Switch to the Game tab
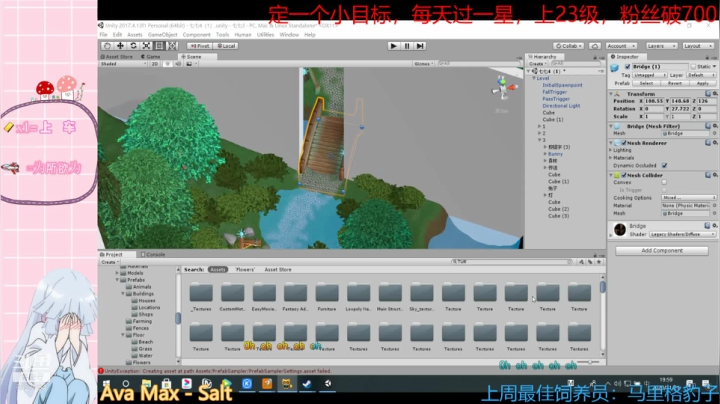The height and width of the screenshot is (404, 720). (151, 56)
